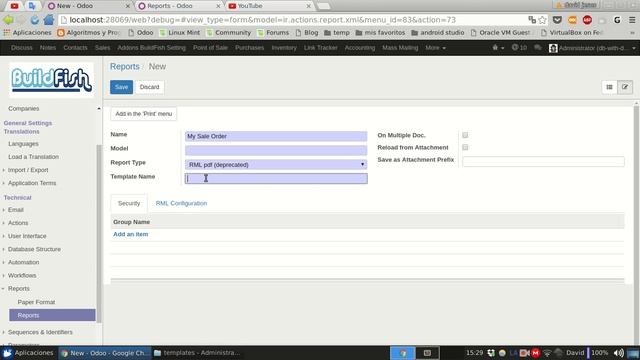Click Add in the 'Print' menu button

[144, 114]
